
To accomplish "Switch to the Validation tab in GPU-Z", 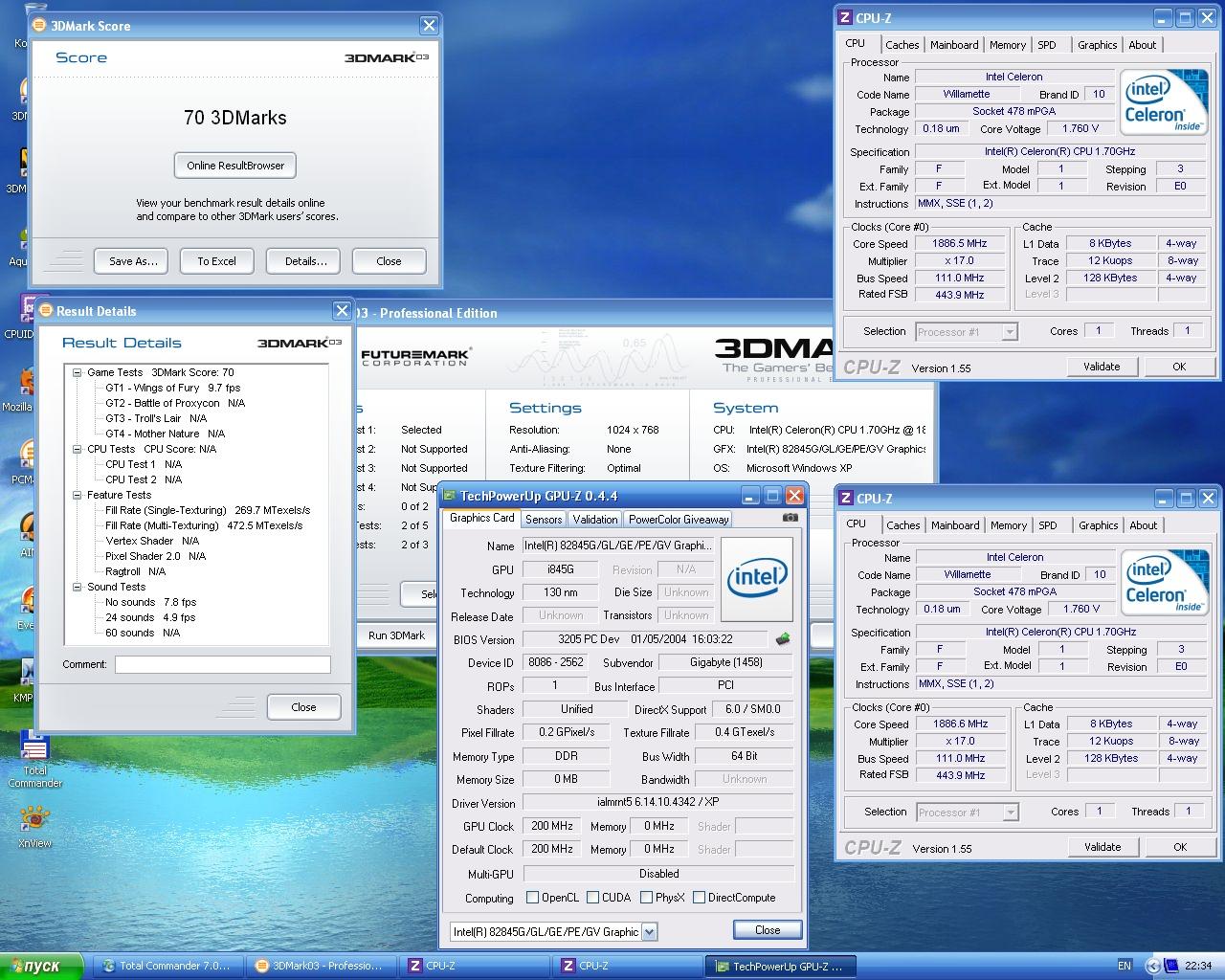I will pos(595,519).
